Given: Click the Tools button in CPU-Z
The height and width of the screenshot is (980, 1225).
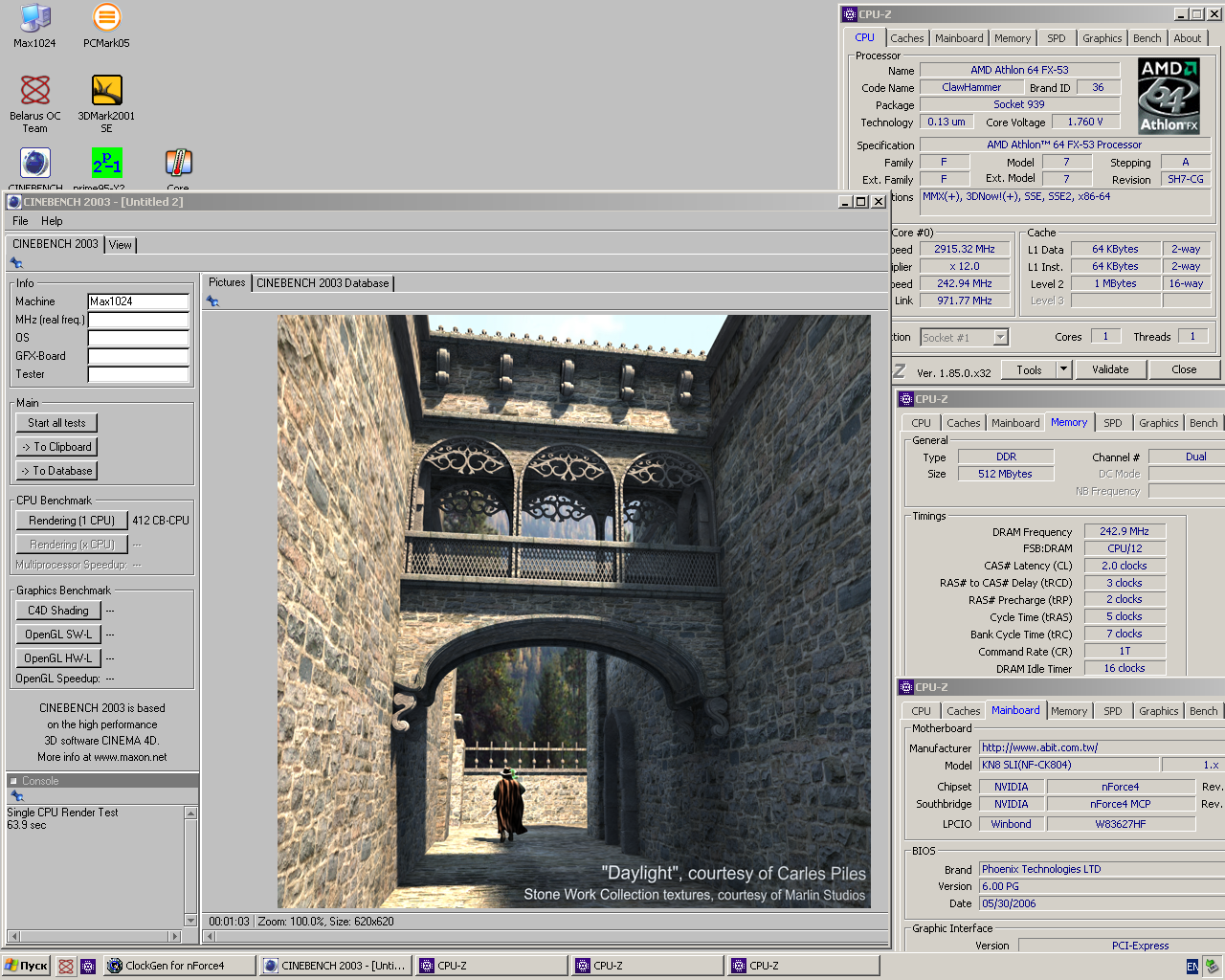Looking at the screenshot, I should pyautogui.click(x=1029, y=369).
